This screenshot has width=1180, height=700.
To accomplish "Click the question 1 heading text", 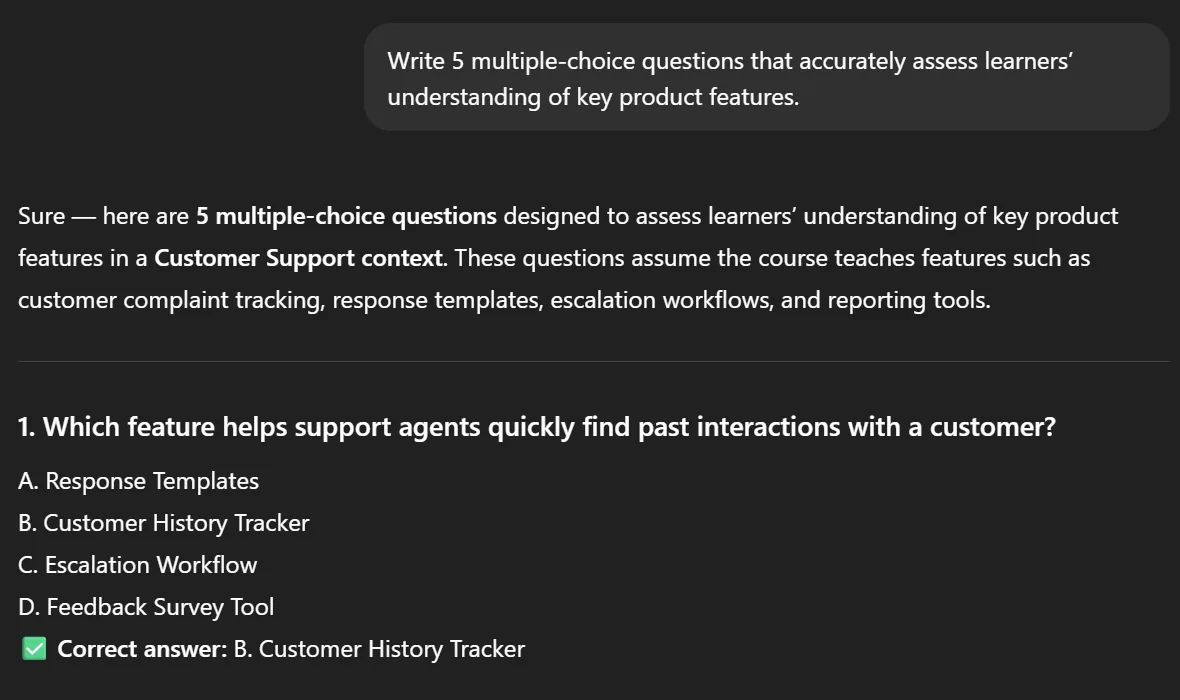I will click(x=537, y=427).
